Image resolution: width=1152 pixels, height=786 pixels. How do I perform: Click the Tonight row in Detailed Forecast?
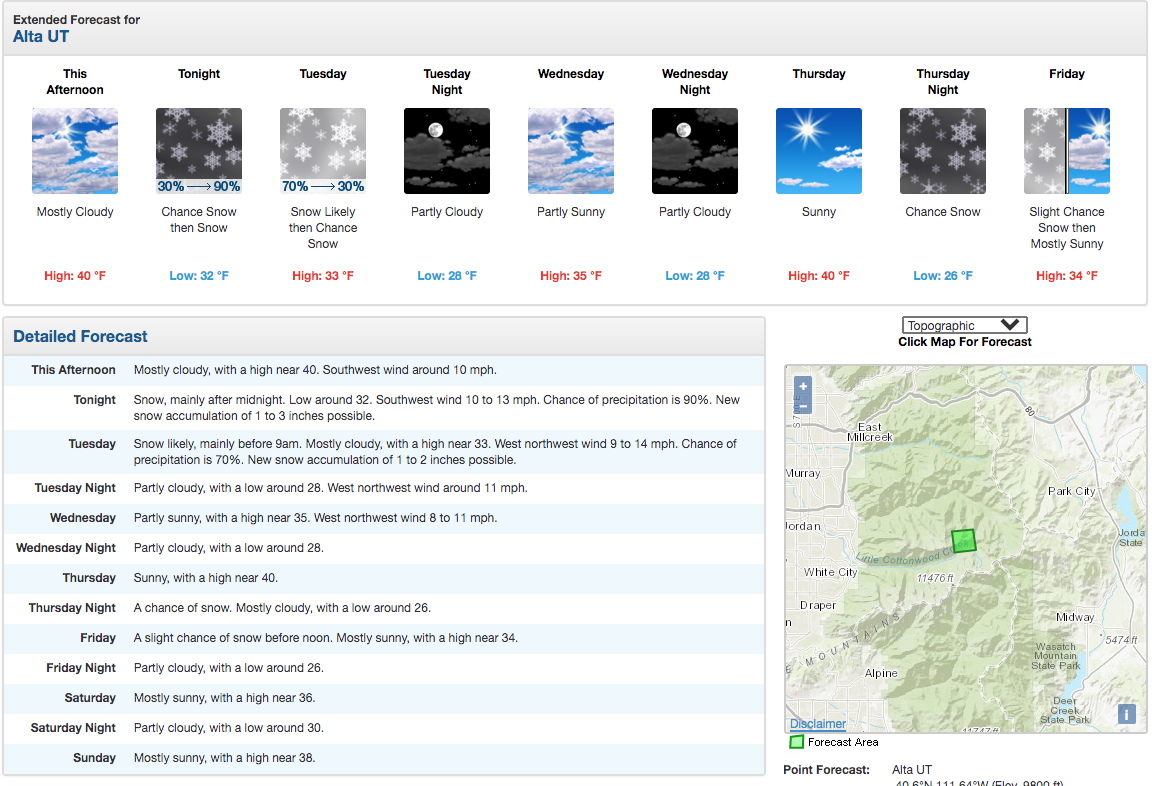[x=384, y=408]
